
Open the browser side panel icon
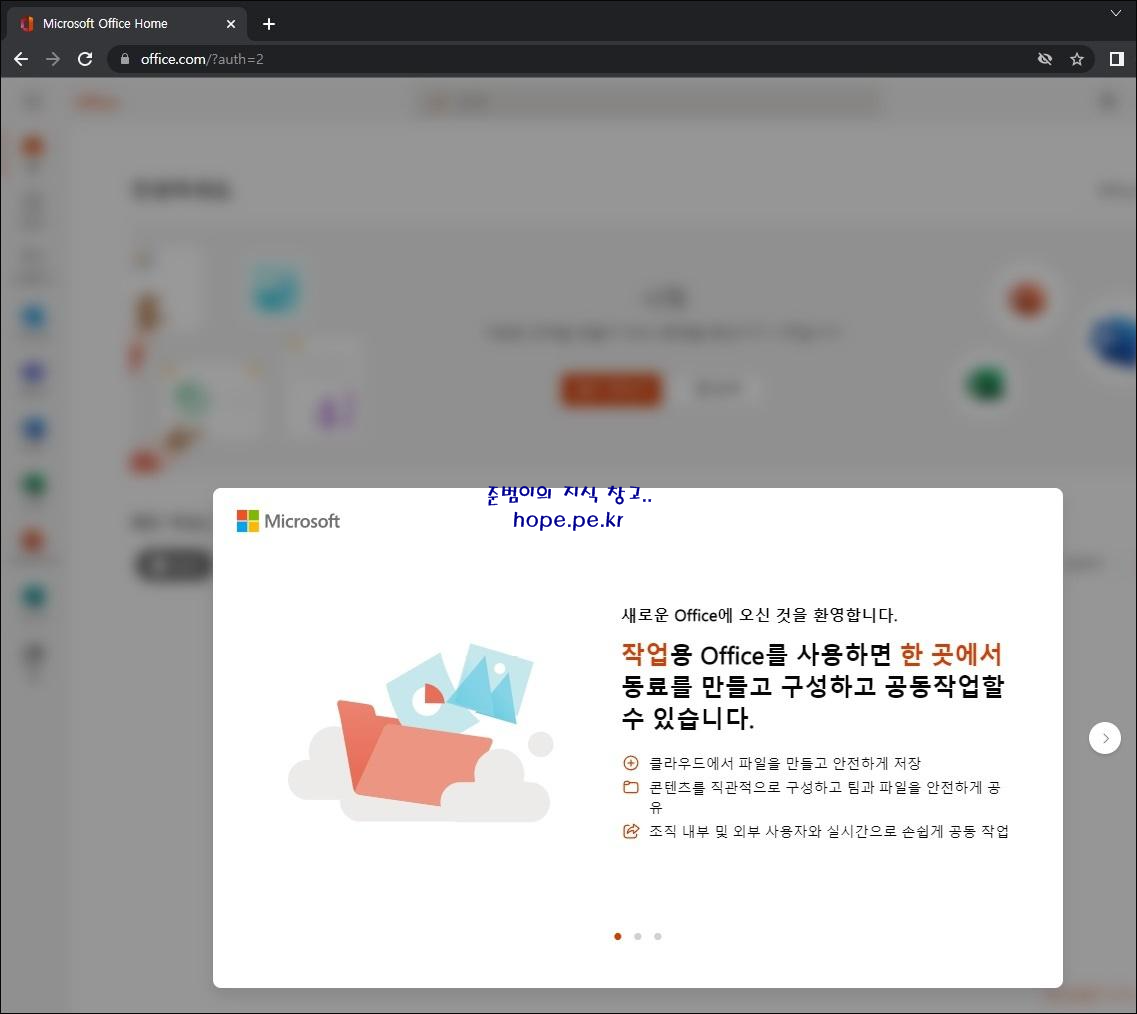click(1117, 59)
